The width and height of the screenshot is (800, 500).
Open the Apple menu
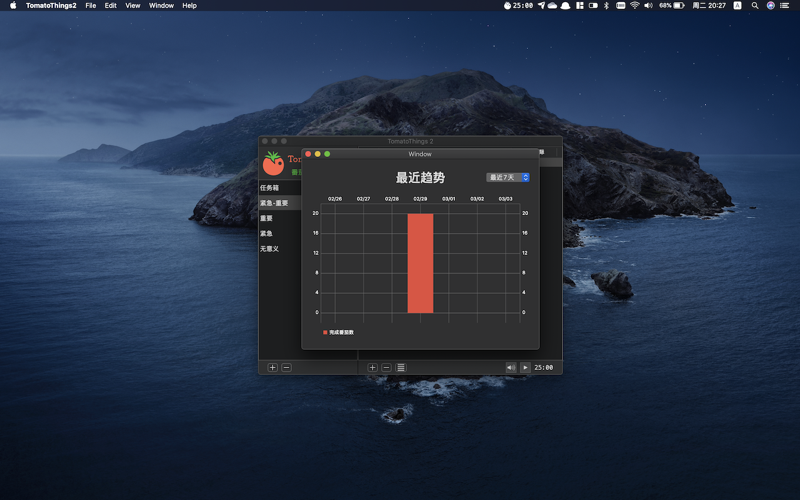tap(13, 6)
